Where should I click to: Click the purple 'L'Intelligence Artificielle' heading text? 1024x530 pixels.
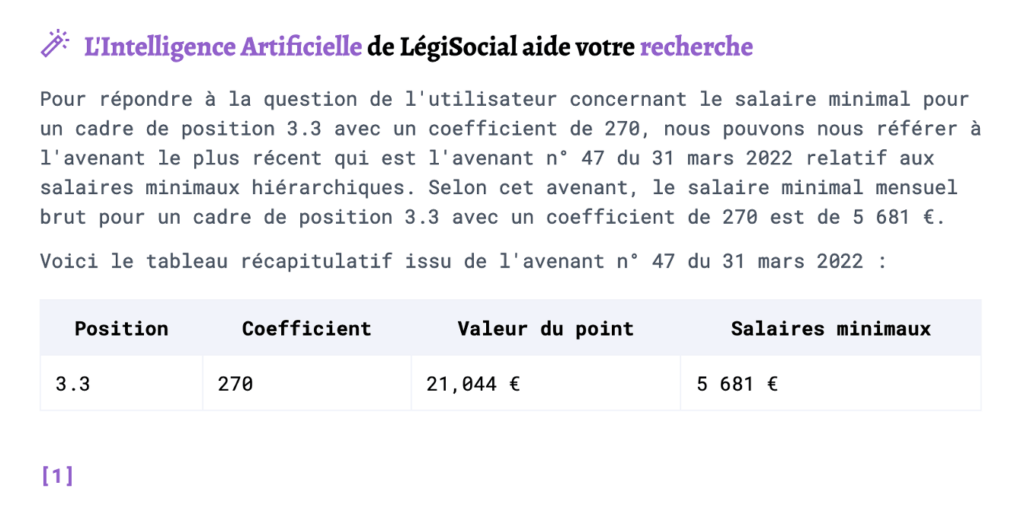pos(223,47)
